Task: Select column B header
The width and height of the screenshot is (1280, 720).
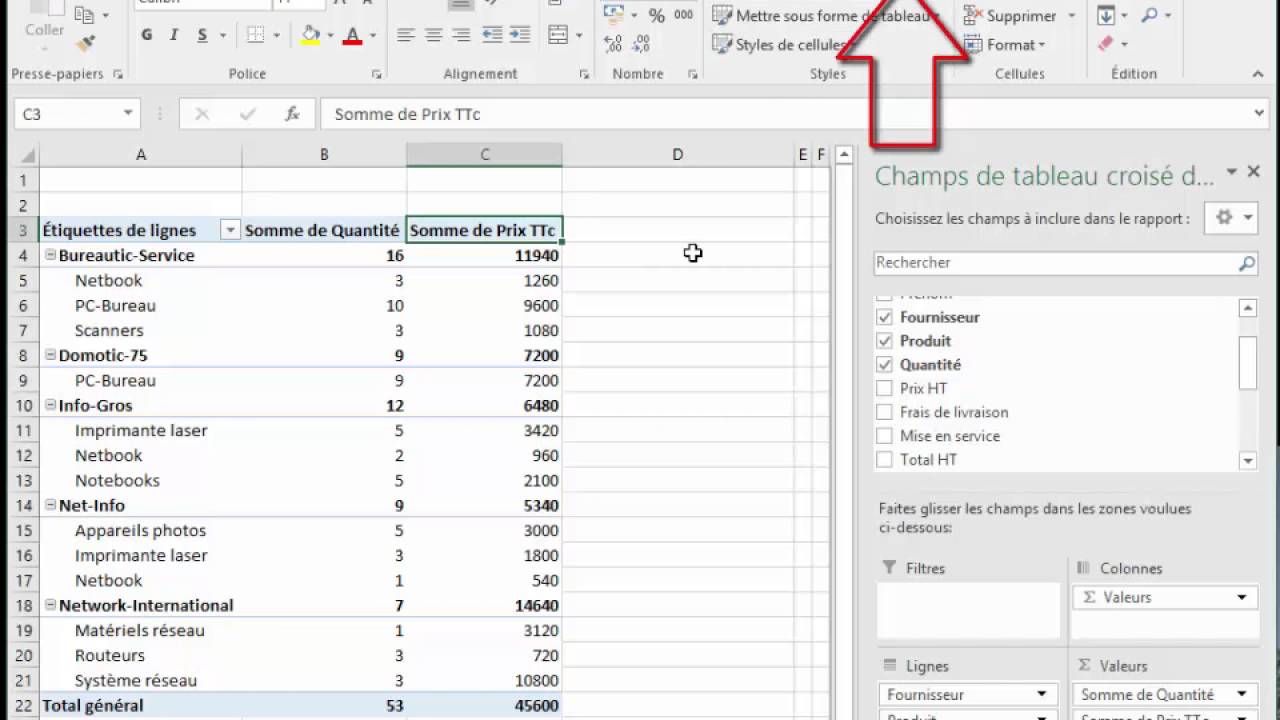Action: [324, 155]
